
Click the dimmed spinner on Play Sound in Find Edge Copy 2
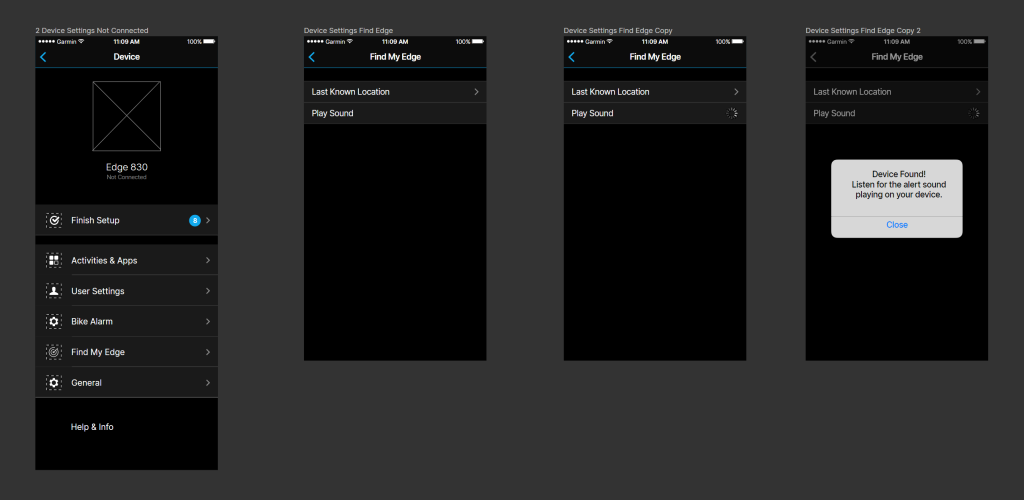click(974, 113)
